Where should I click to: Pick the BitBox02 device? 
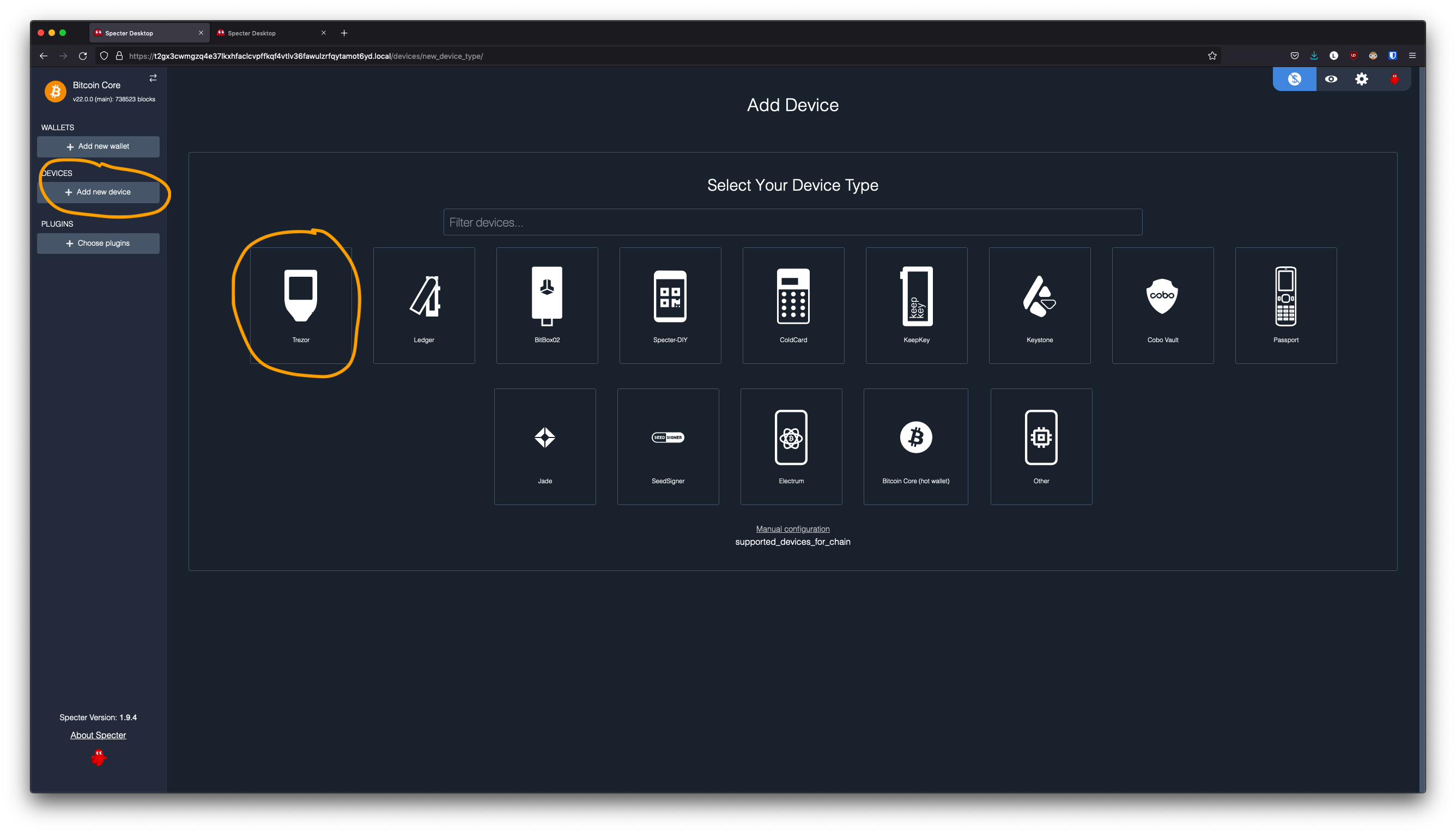coord(547,305)
